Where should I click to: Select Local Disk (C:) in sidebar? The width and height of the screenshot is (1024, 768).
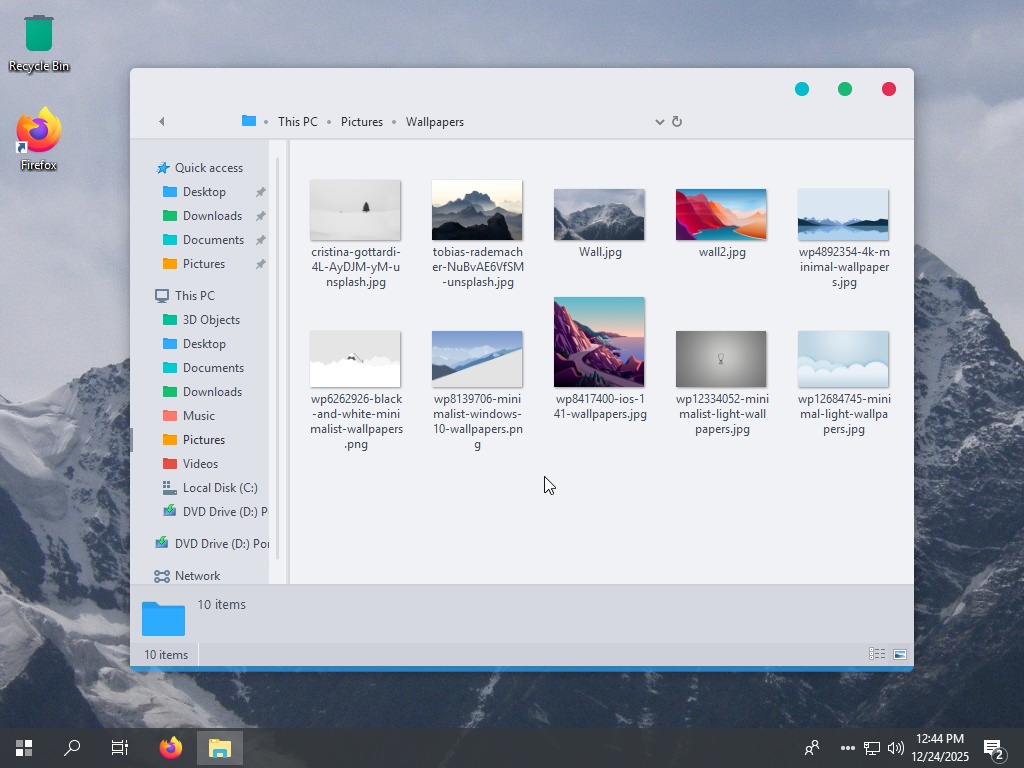click(219, 488)
